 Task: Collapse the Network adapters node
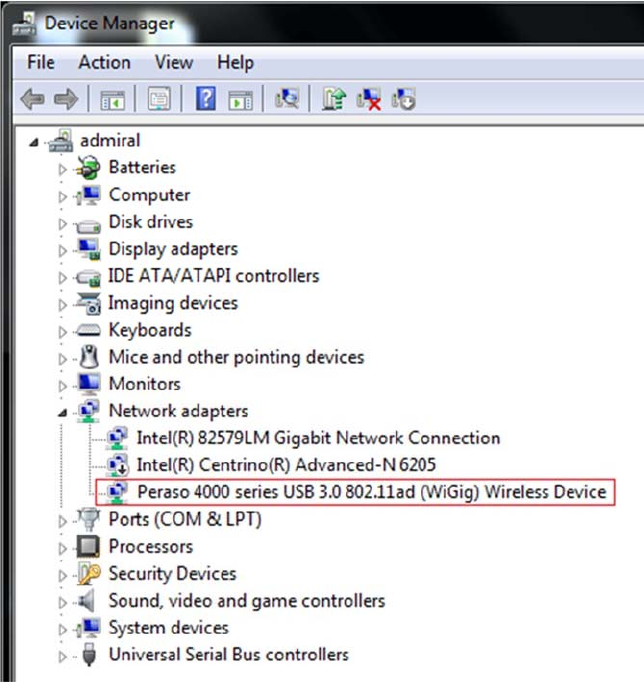63,412
